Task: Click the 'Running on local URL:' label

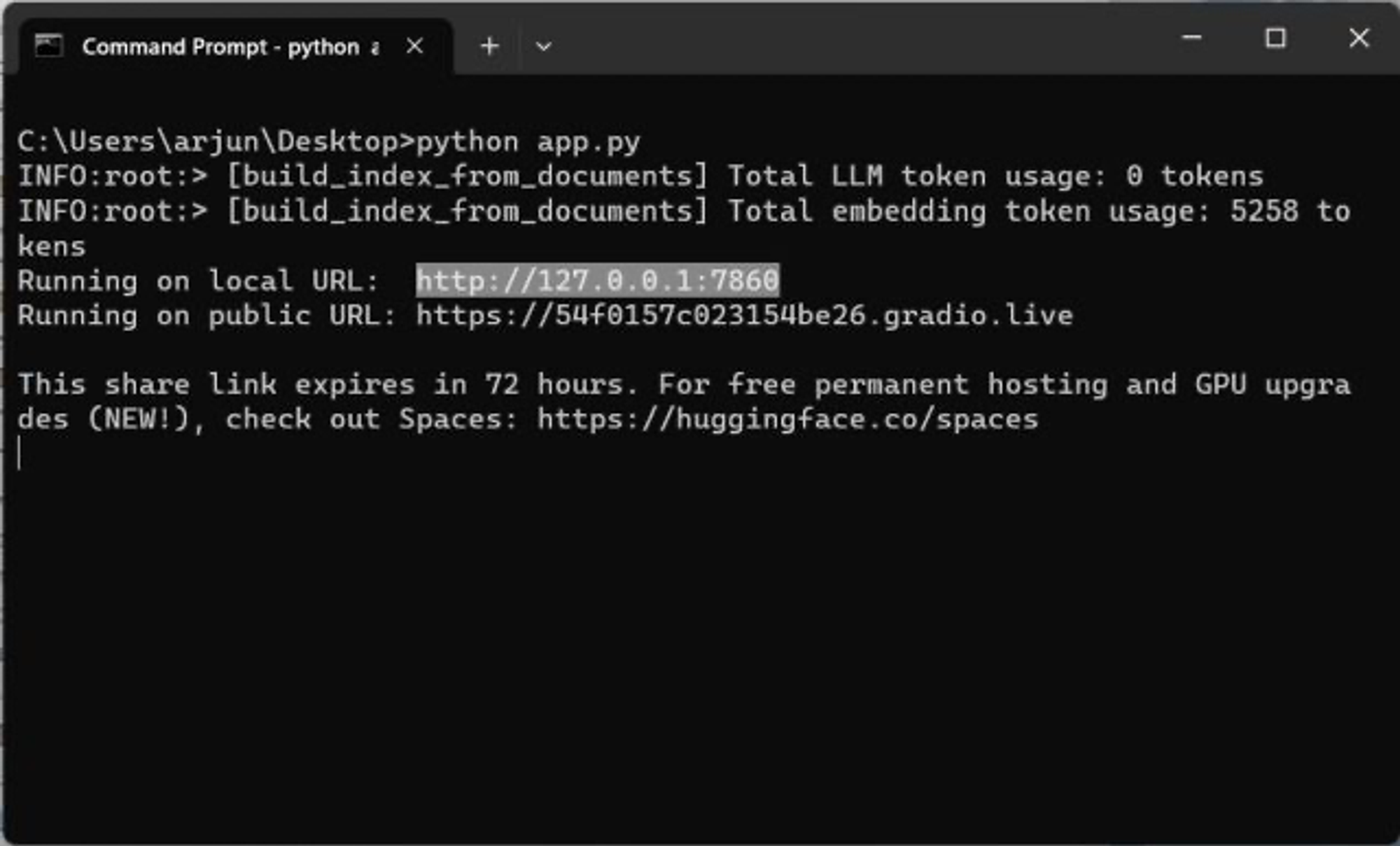Action: click(x=197, y=281)
